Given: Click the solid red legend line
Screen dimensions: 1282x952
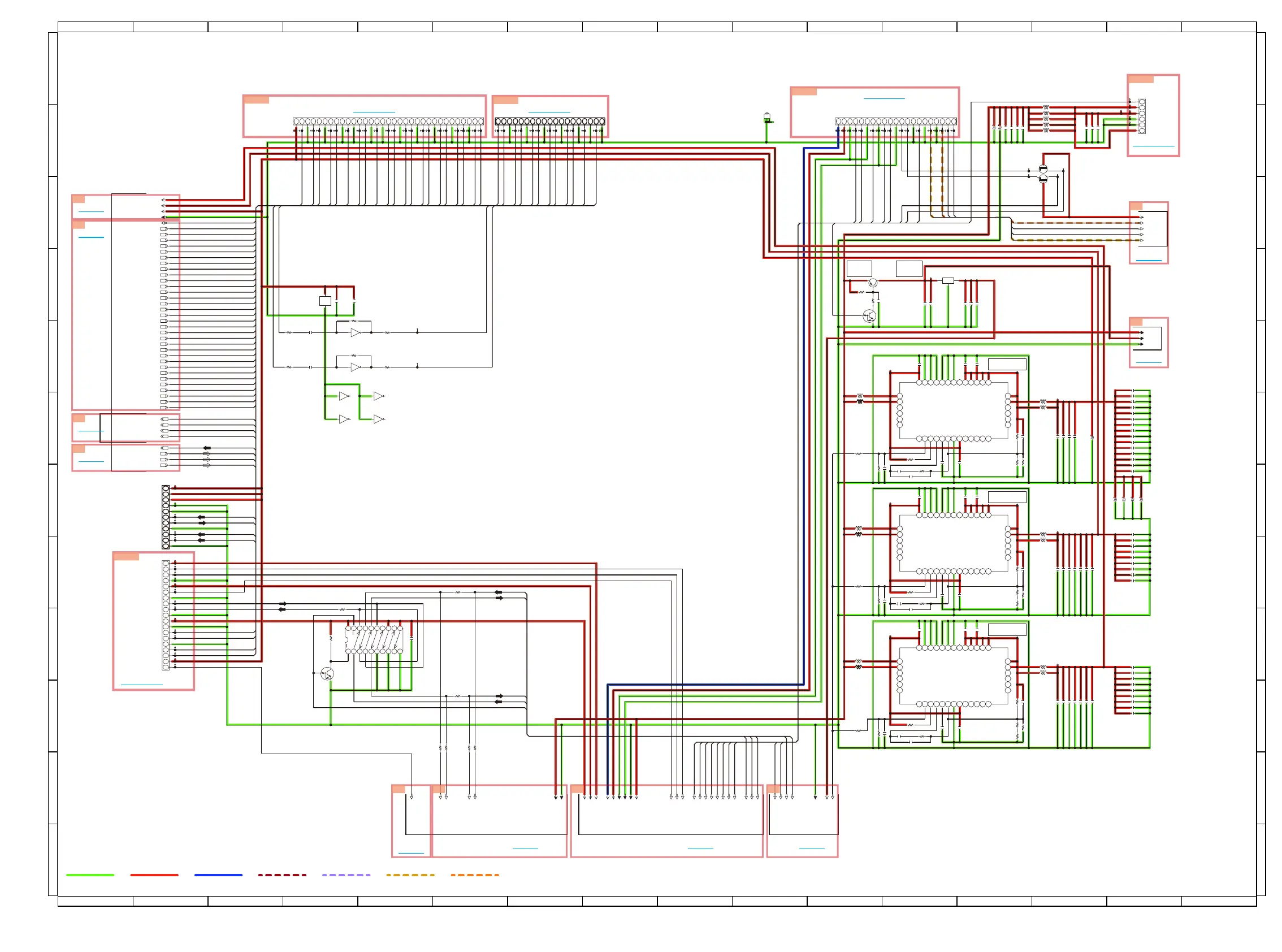Looking at the screenshot, I should (x=154, y=875).
